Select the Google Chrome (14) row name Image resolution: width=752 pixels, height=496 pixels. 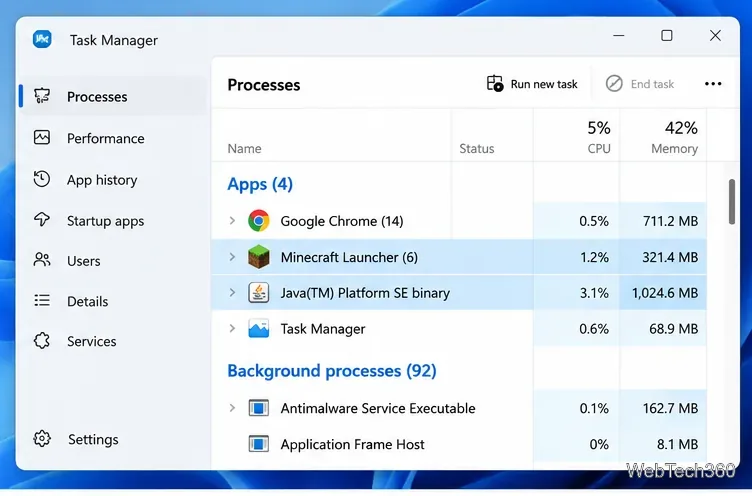(x=342, y=221)
